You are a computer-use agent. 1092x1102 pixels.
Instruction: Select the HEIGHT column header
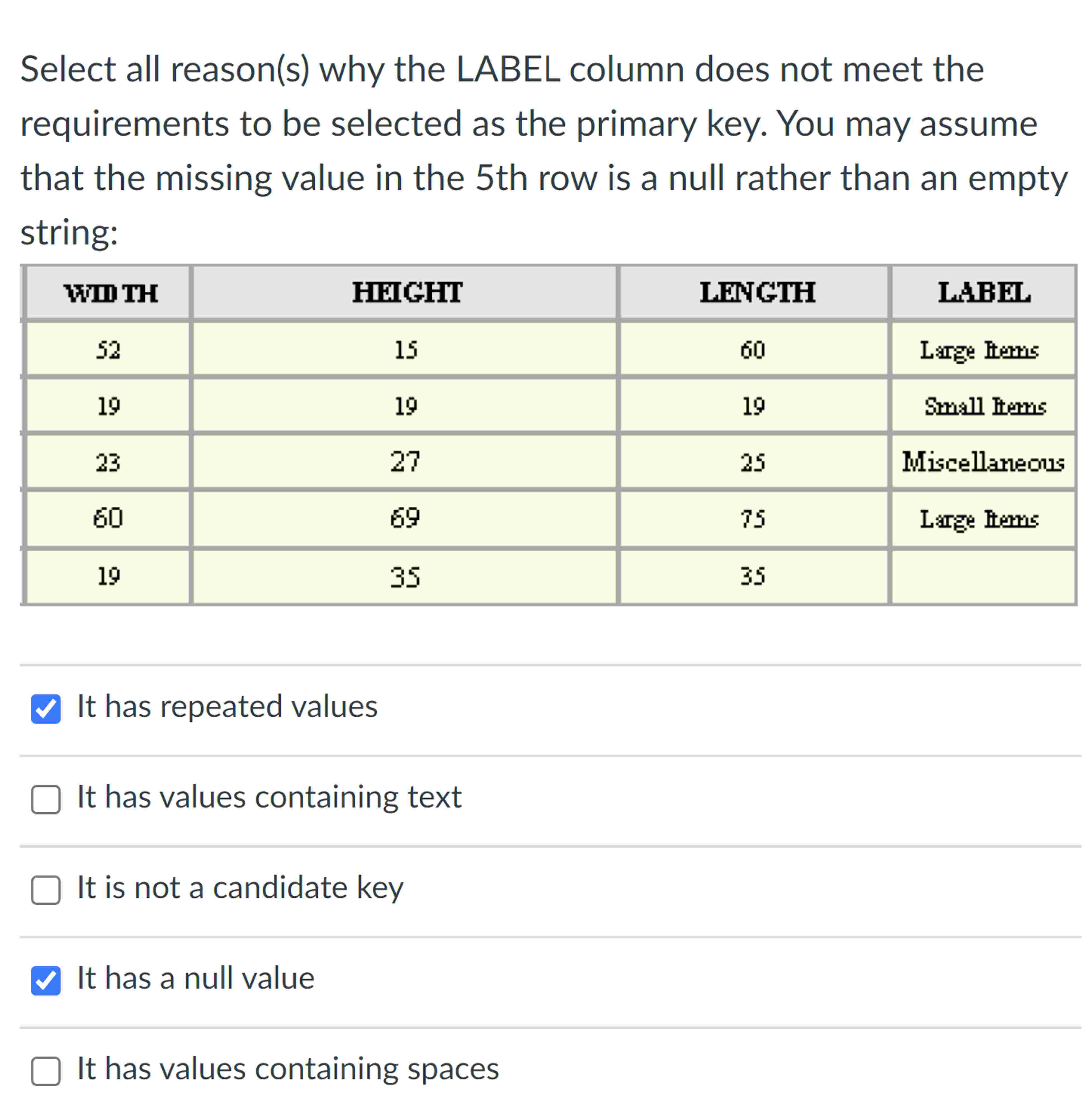tap(406, 293)
